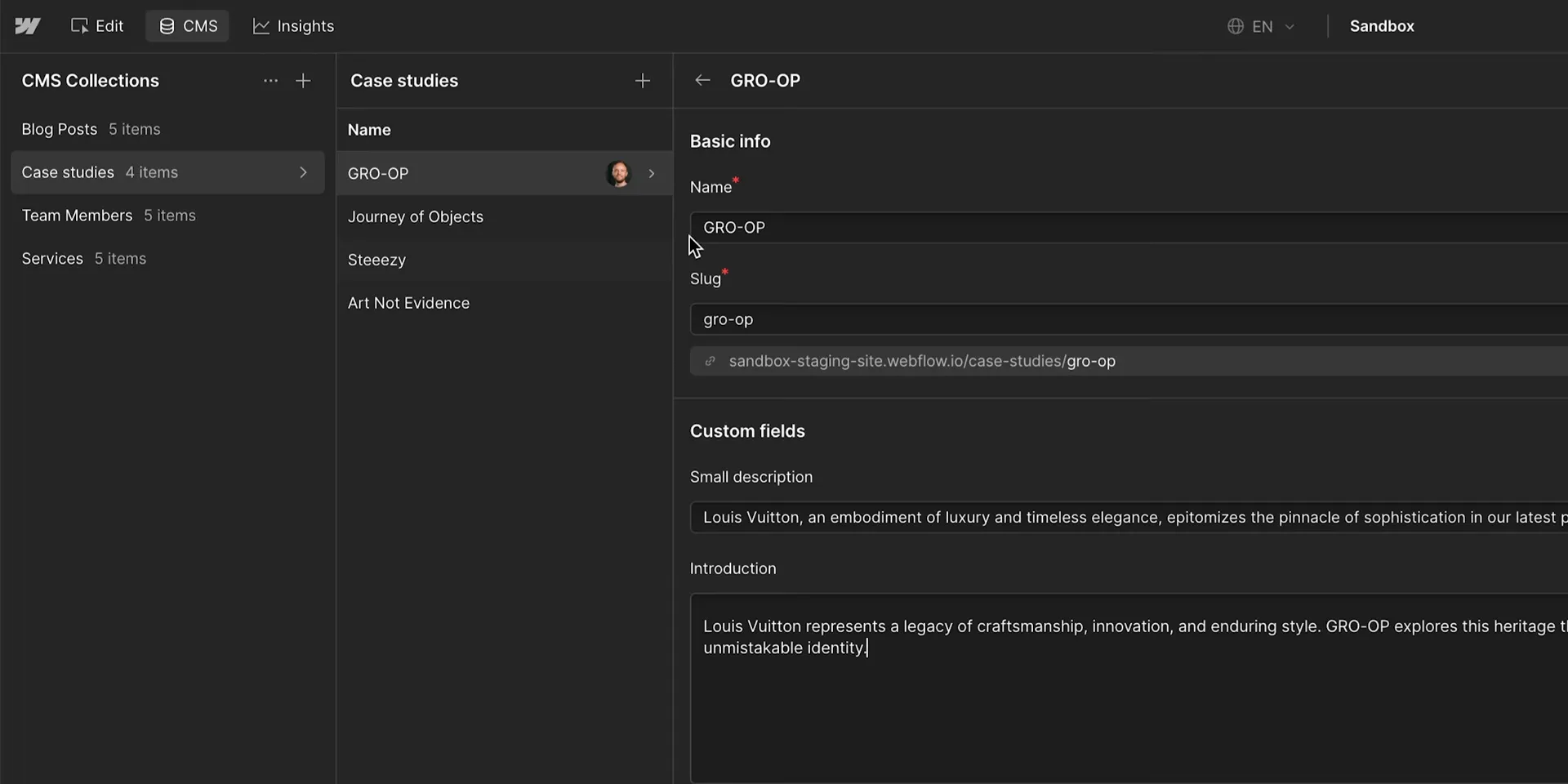This screenshot has height=784, width=1568.
Task: Go back using the arrow icon
Action: pyautogui.click(x=702, y=80)
